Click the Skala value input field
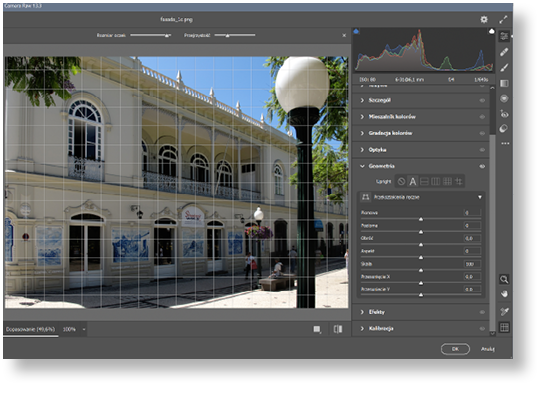The image size is (540, 394). tap(472, 264)
